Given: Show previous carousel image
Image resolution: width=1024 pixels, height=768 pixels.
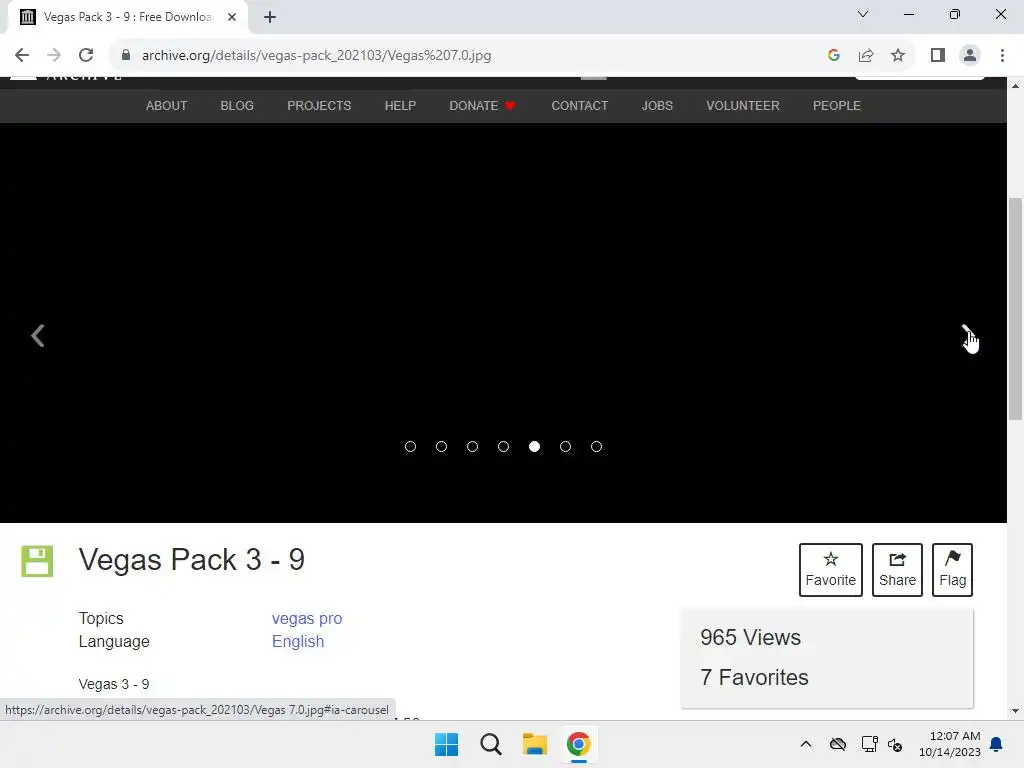Looking at the screenshot, I should click(x=38, y=336).
